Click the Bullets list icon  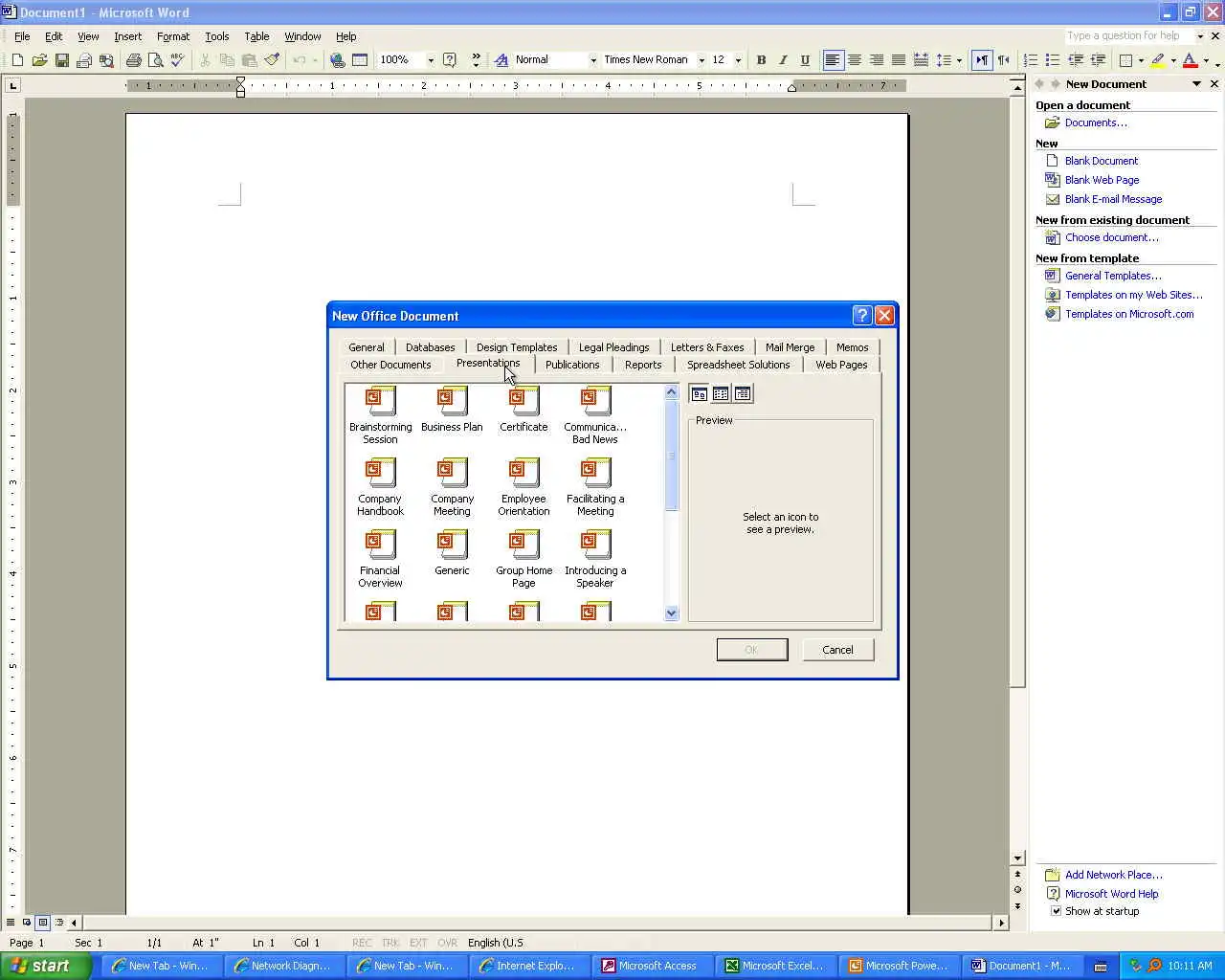[x=1053, y=60]
